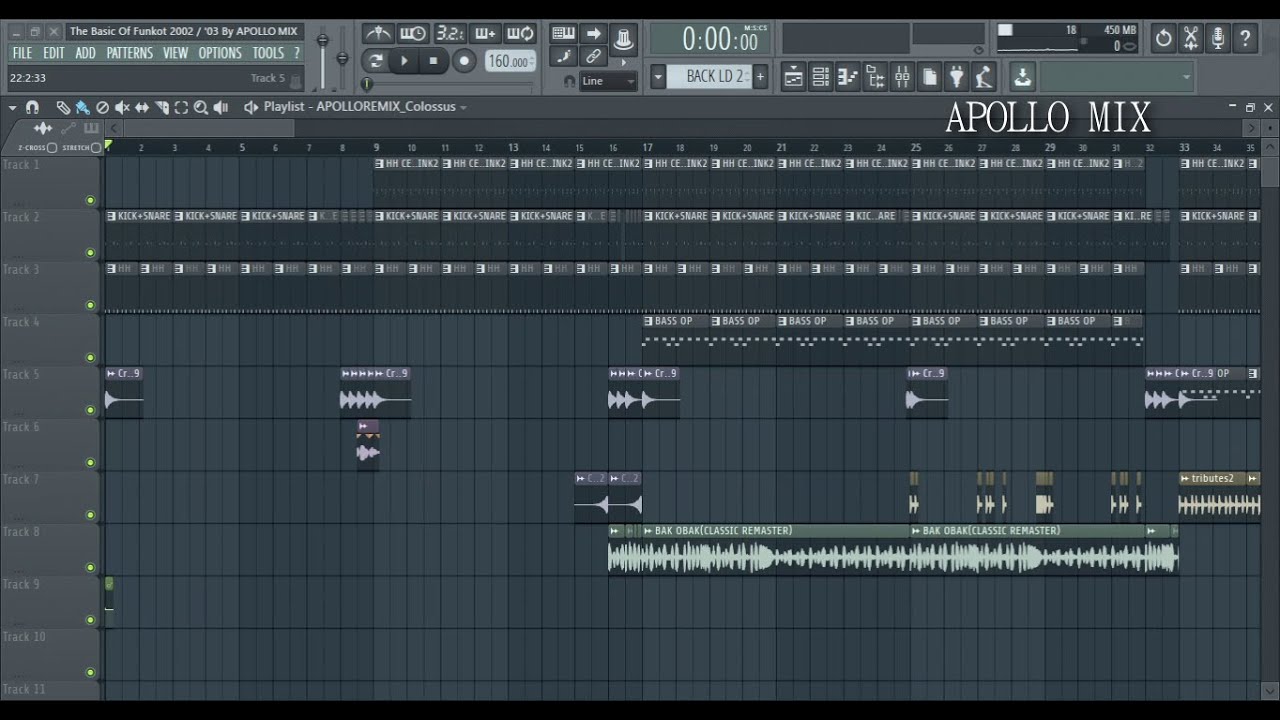The height and width of the screenshot is (720, 1280).
Task: Open the Line snap dropdown
Action: coord(608,81)
